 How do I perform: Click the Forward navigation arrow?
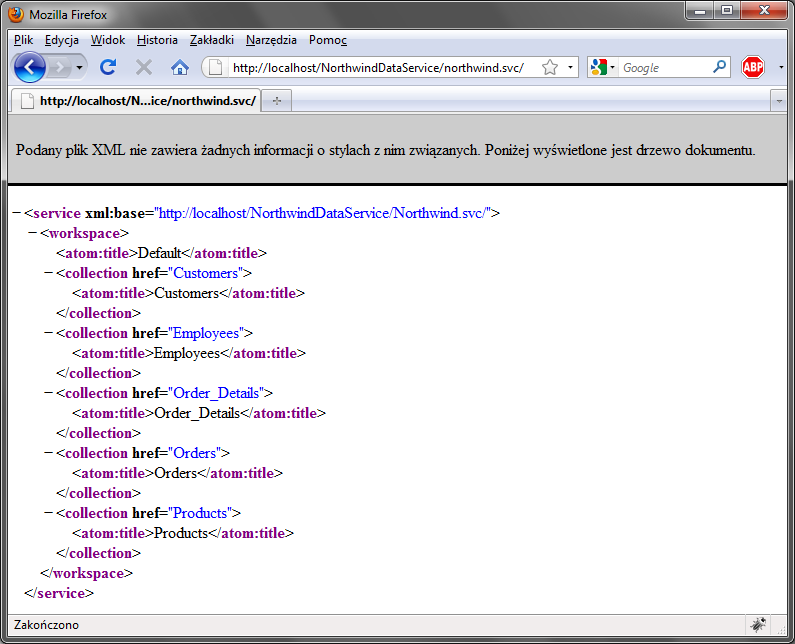pos(60,67)
